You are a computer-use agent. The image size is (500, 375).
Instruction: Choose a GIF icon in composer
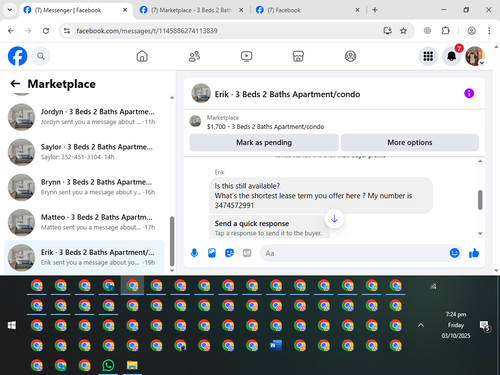click(x=247, y=253)
